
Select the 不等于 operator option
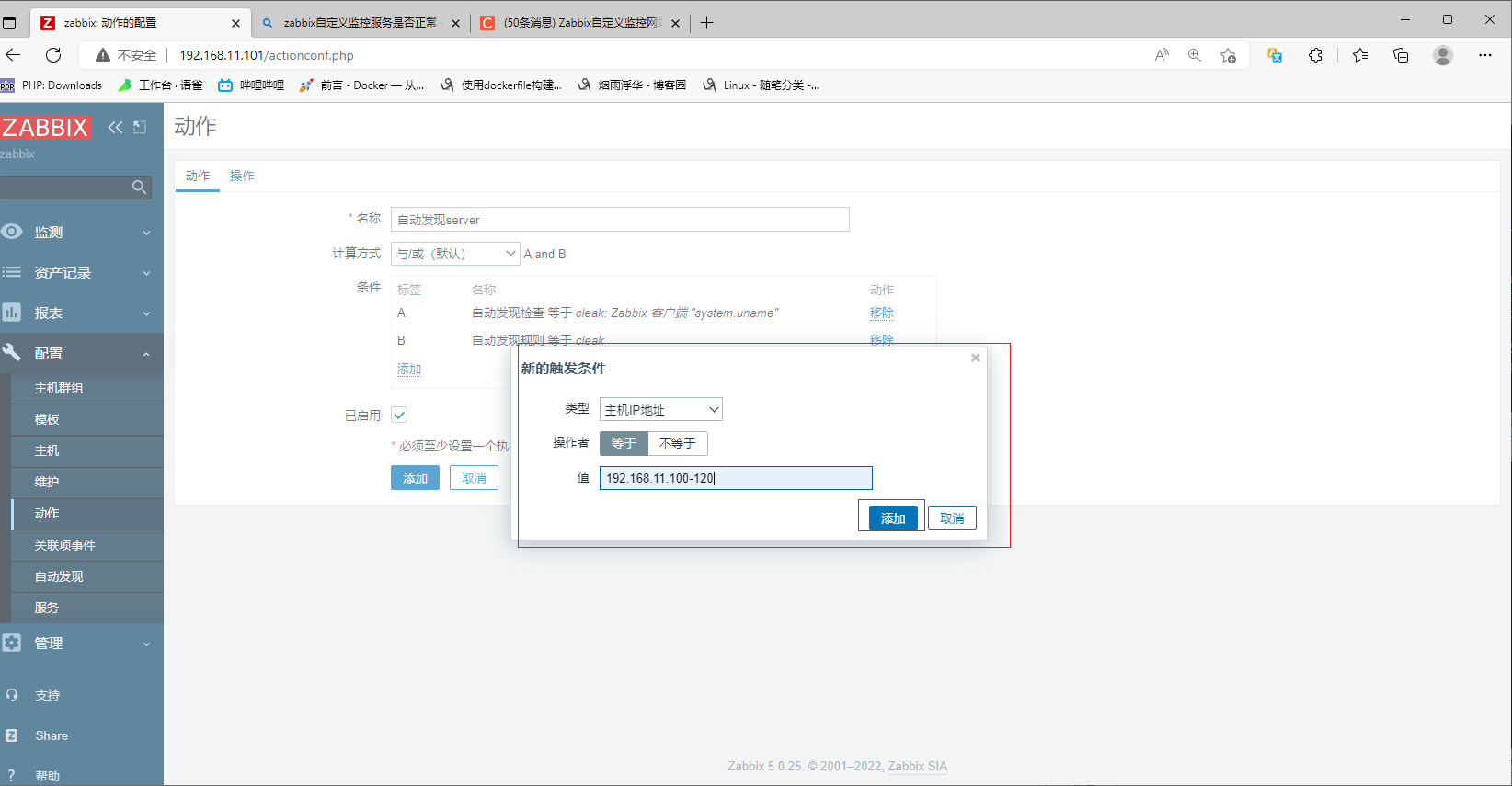click(677, 443)
